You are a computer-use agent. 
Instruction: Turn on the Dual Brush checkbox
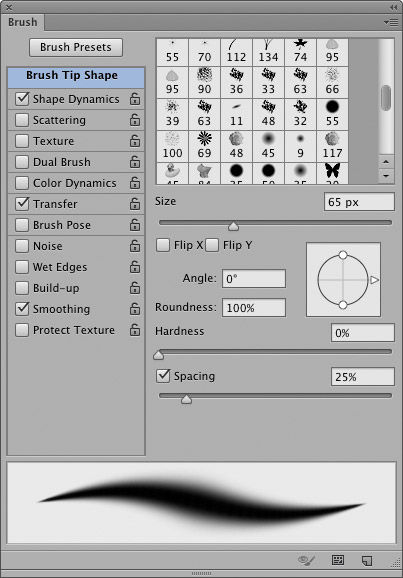pos(22,162)
